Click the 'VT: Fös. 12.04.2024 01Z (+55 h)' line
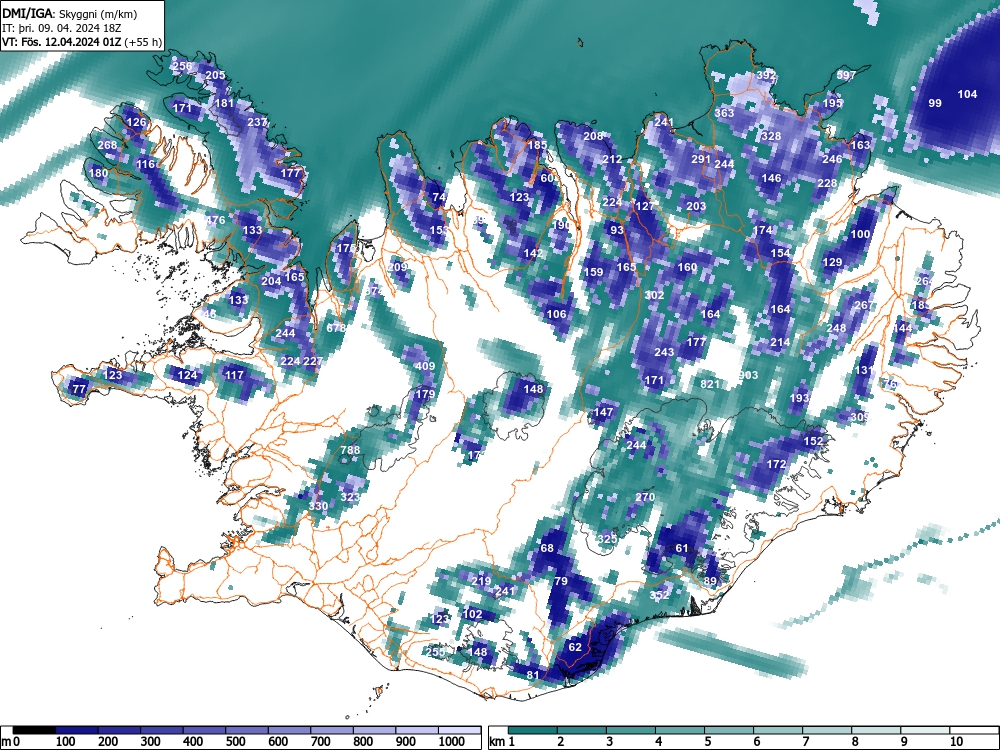Image resolution: width=1000 pixels, height=750 pixels. pyautogui.click(x=82, y=42)
